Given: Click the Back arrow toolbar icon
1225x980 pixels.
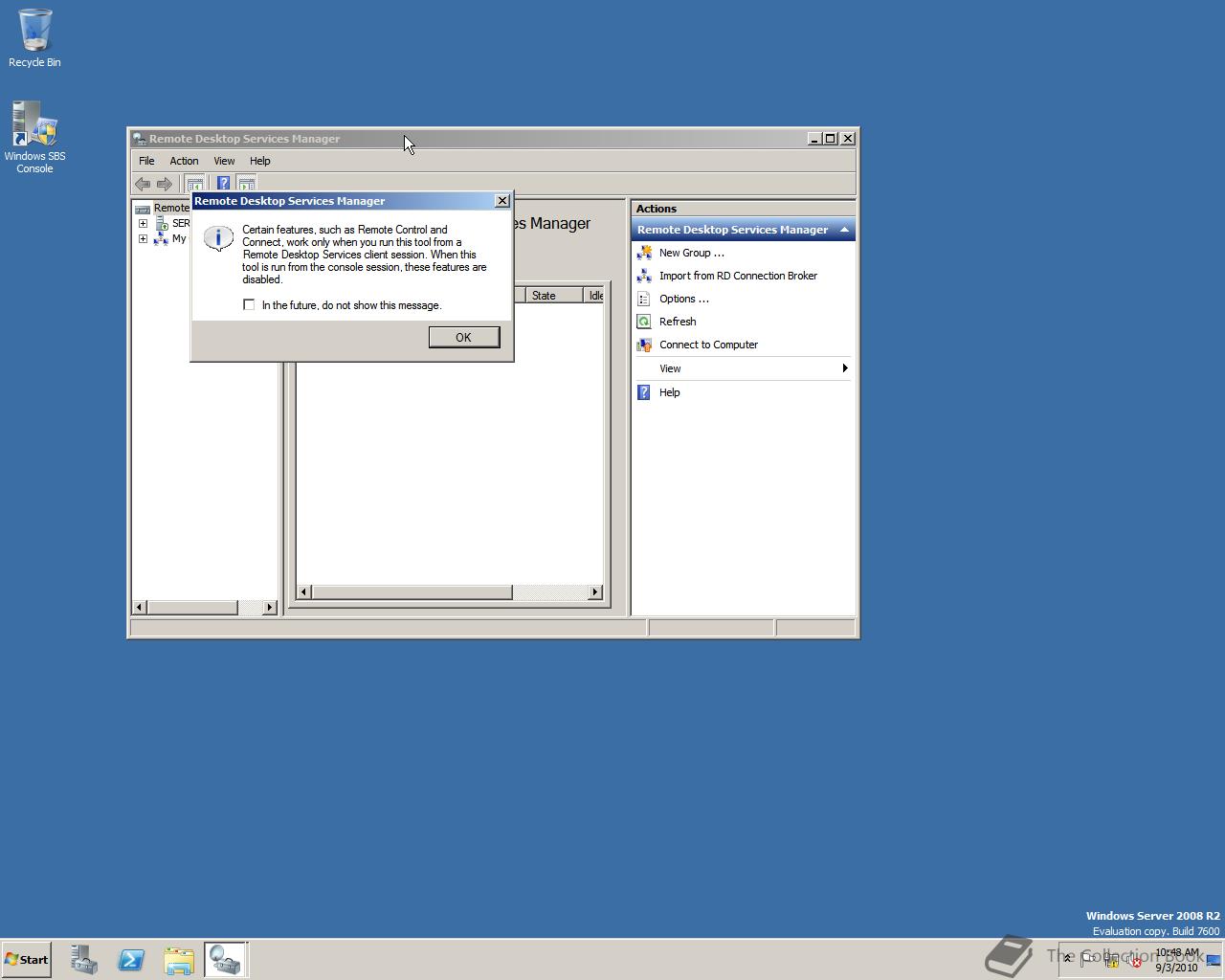Looking at the screenshot, I should tap(143, 184).
